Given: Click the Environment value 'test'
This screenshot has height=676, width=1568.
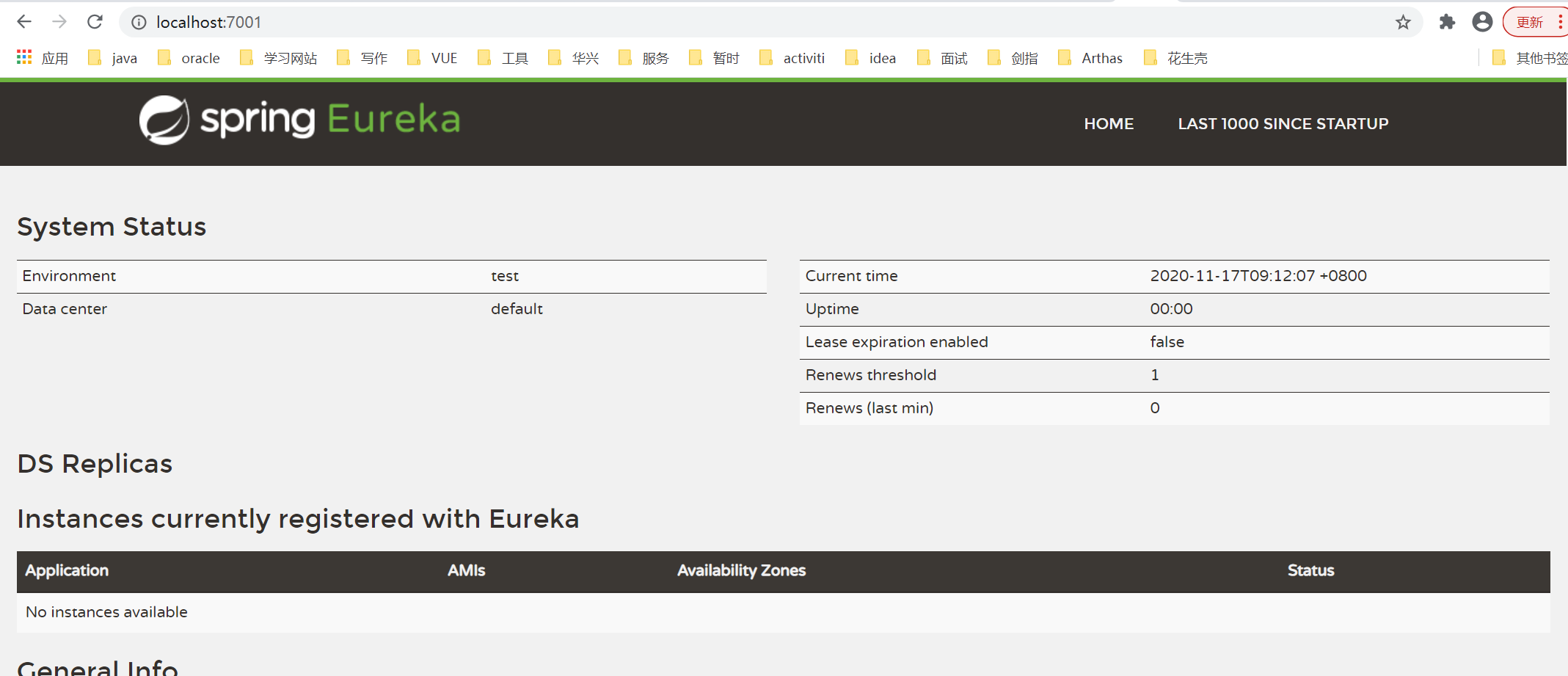Looking at the screenshot, I should (x=505, y=276).
